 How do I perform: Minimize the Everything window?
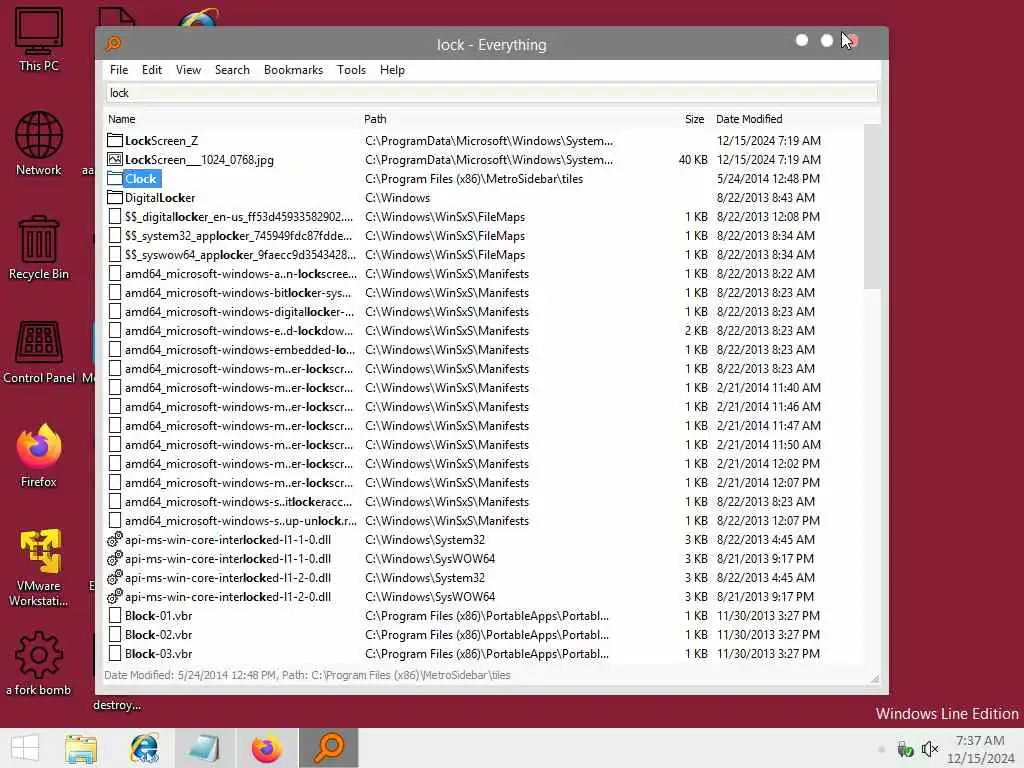802,40
